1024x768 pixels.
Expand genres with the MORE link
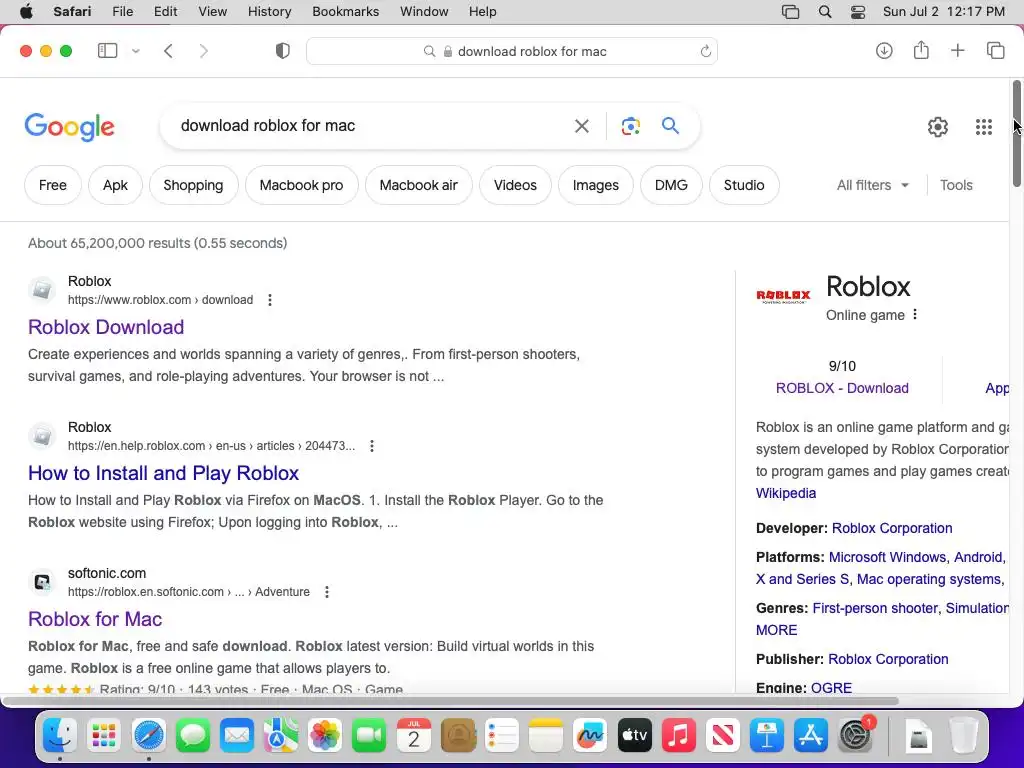(x=776, y=630)
